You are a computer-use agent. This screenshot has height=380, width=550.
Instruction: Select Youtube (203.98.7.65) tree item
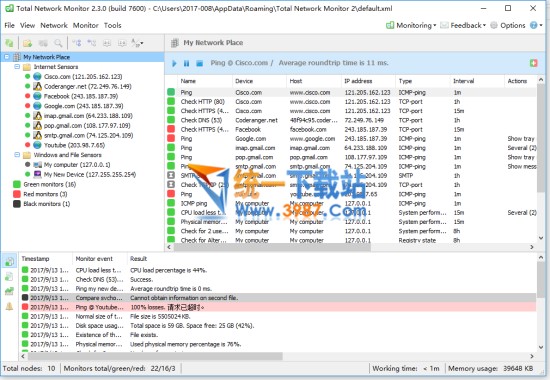[x=74, y=145]
